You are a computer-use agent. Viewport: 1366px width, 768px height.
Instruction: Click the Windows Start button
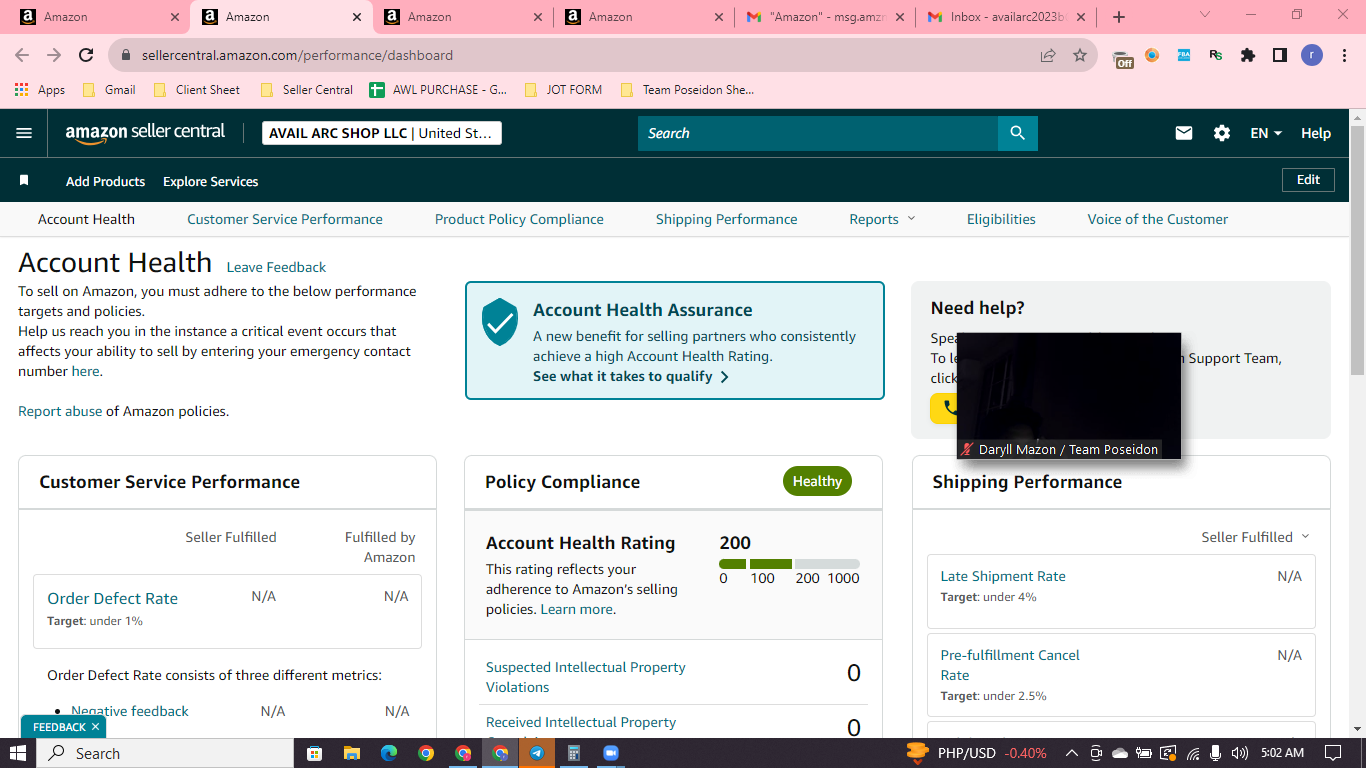[x=18, y=753]
